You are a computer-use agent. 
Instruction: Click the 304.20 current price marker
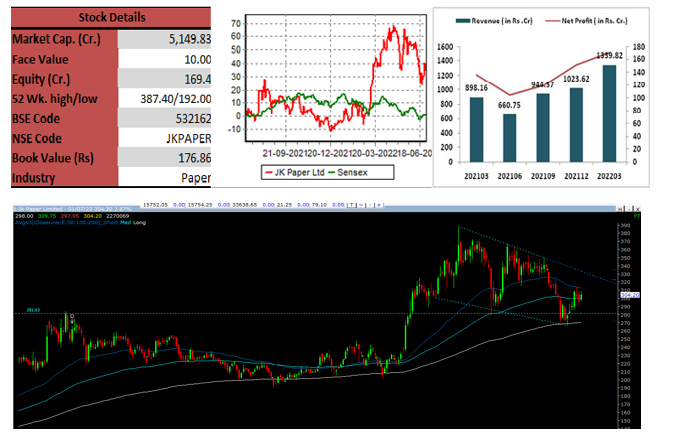click(x=630, y=295)
